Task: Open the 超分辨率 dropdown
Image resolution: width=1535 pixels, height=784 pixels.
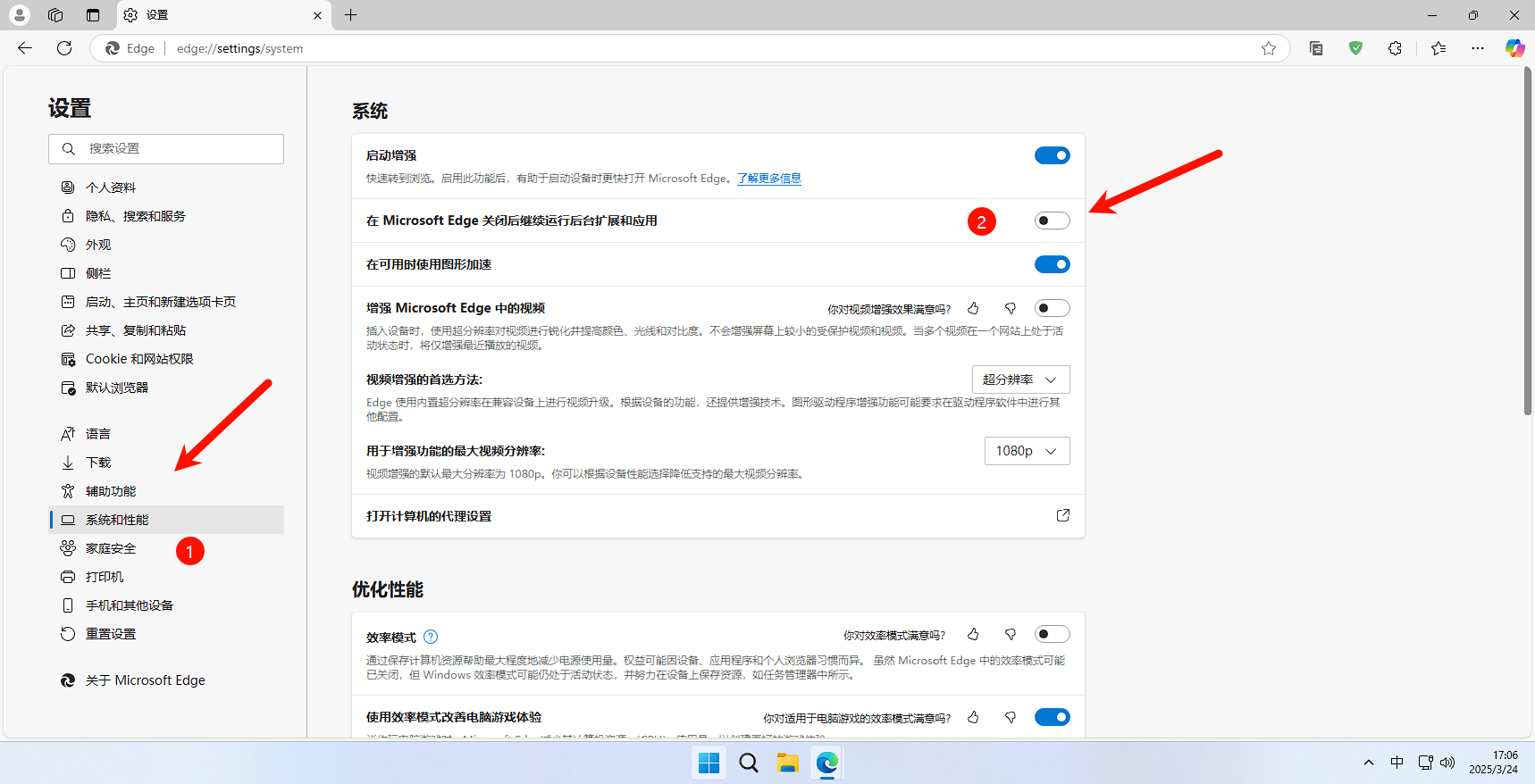Action: 1020,379
